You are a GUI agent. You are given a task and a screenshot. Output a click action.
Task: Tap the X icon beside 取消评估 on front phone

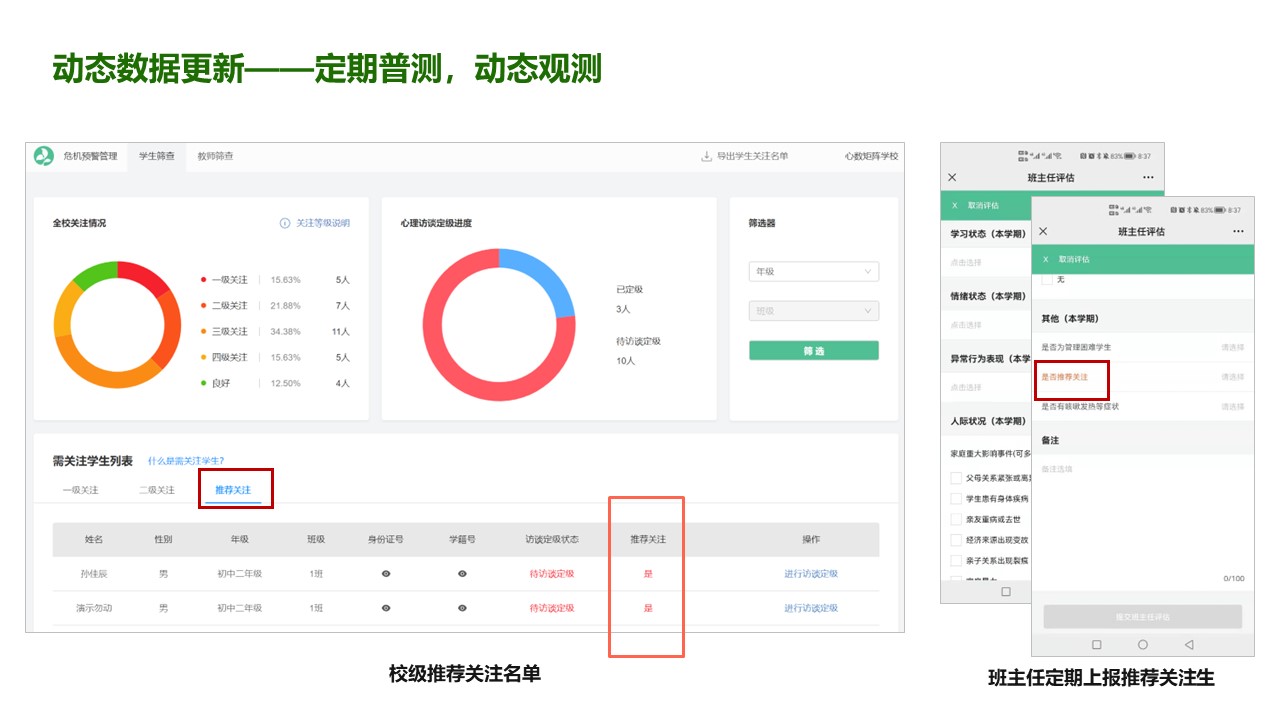(x=1046, y=259)
